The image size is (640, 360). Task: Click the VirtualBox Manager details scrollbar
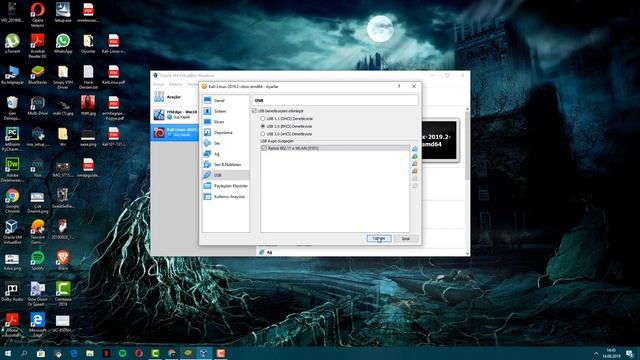(x=467, y=143)
